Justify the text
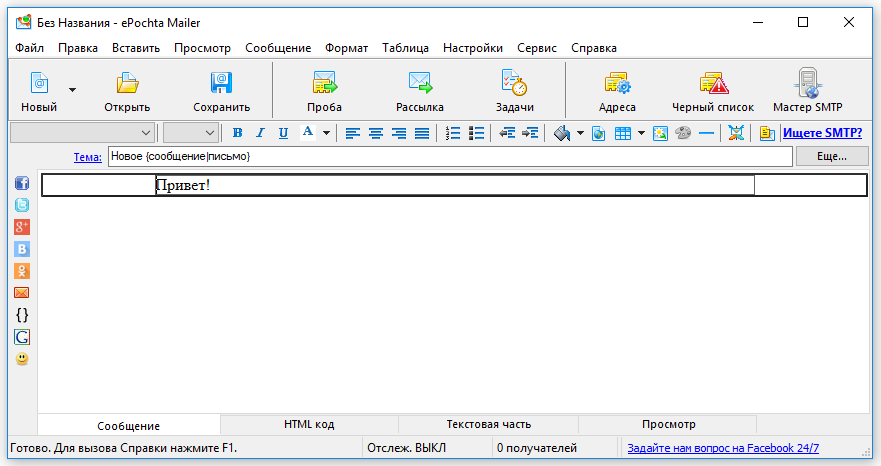Screen dimensions: 881x466 (x=422, y=133)
